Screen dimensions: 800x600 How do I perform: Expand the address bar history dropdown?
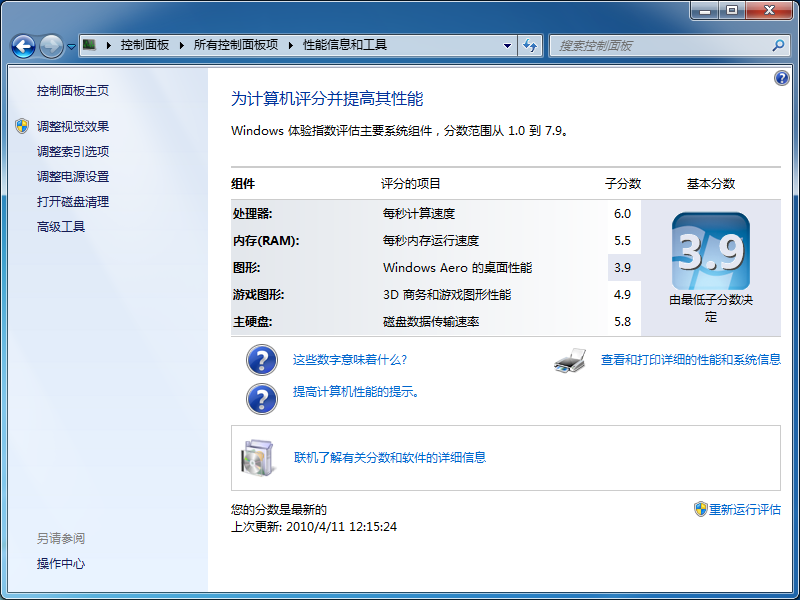tap(508, 45)
